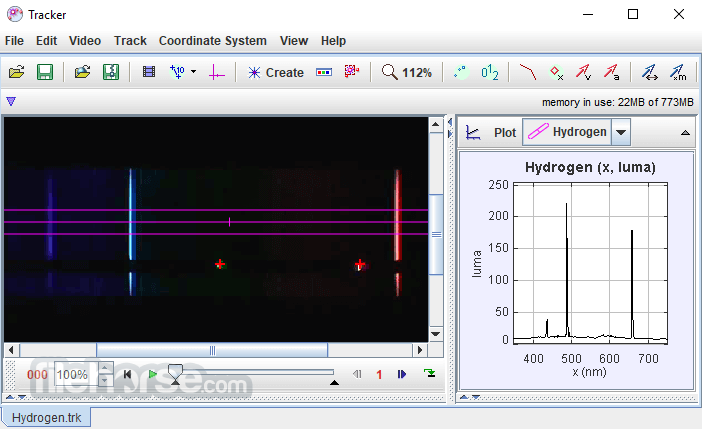Viewport: 702px width, 429px height.
Task: Toggle multiply vectors by mass icon
Action: point(678,72)
